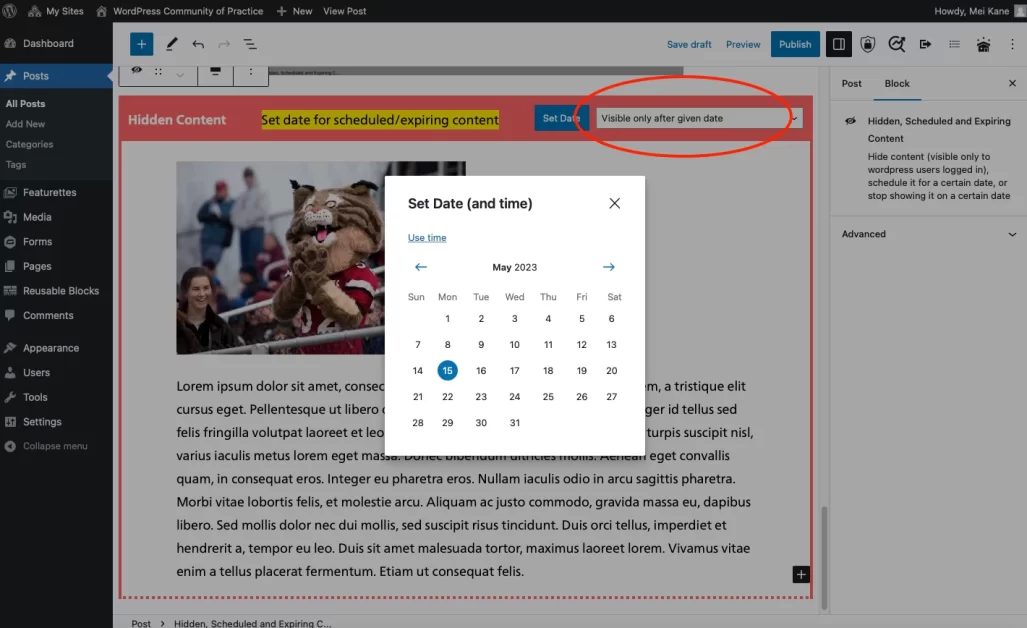Go to next month in calendar

608,267
